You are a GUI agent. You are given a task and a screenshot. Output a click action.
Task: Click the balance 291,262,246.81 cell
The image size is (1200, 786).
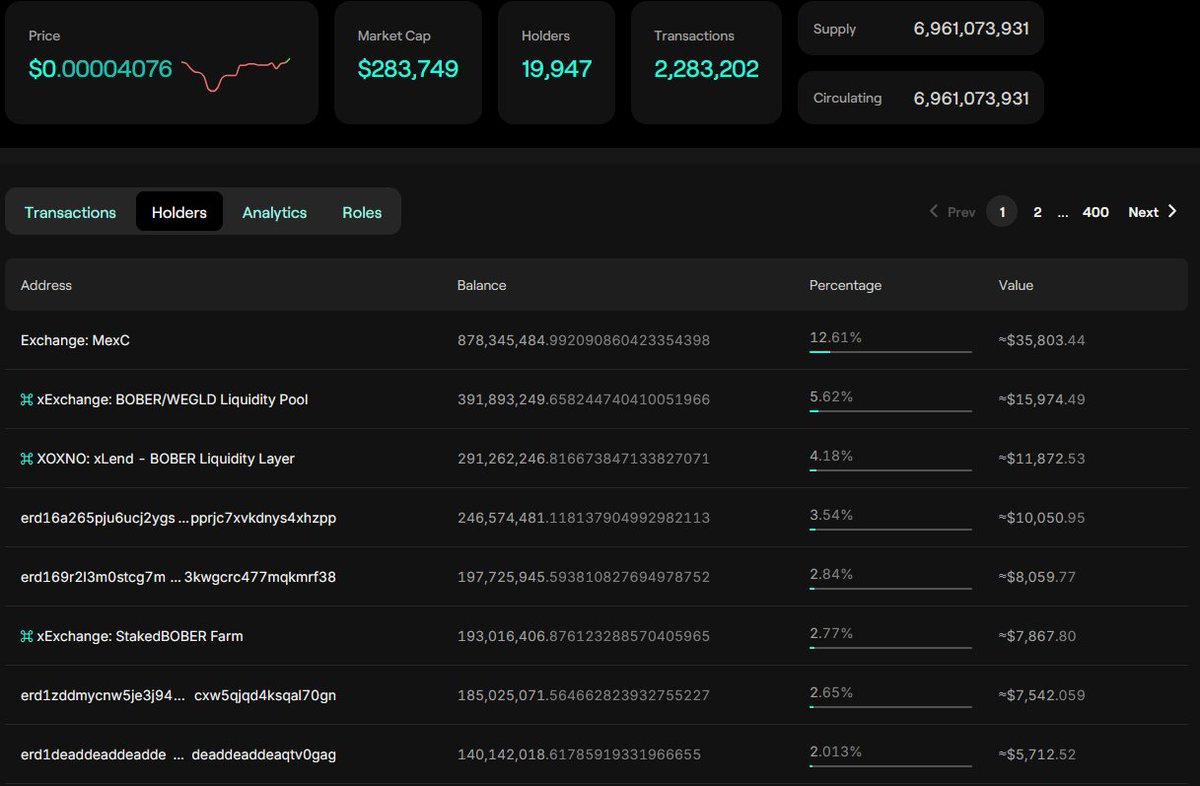[584, 459]
